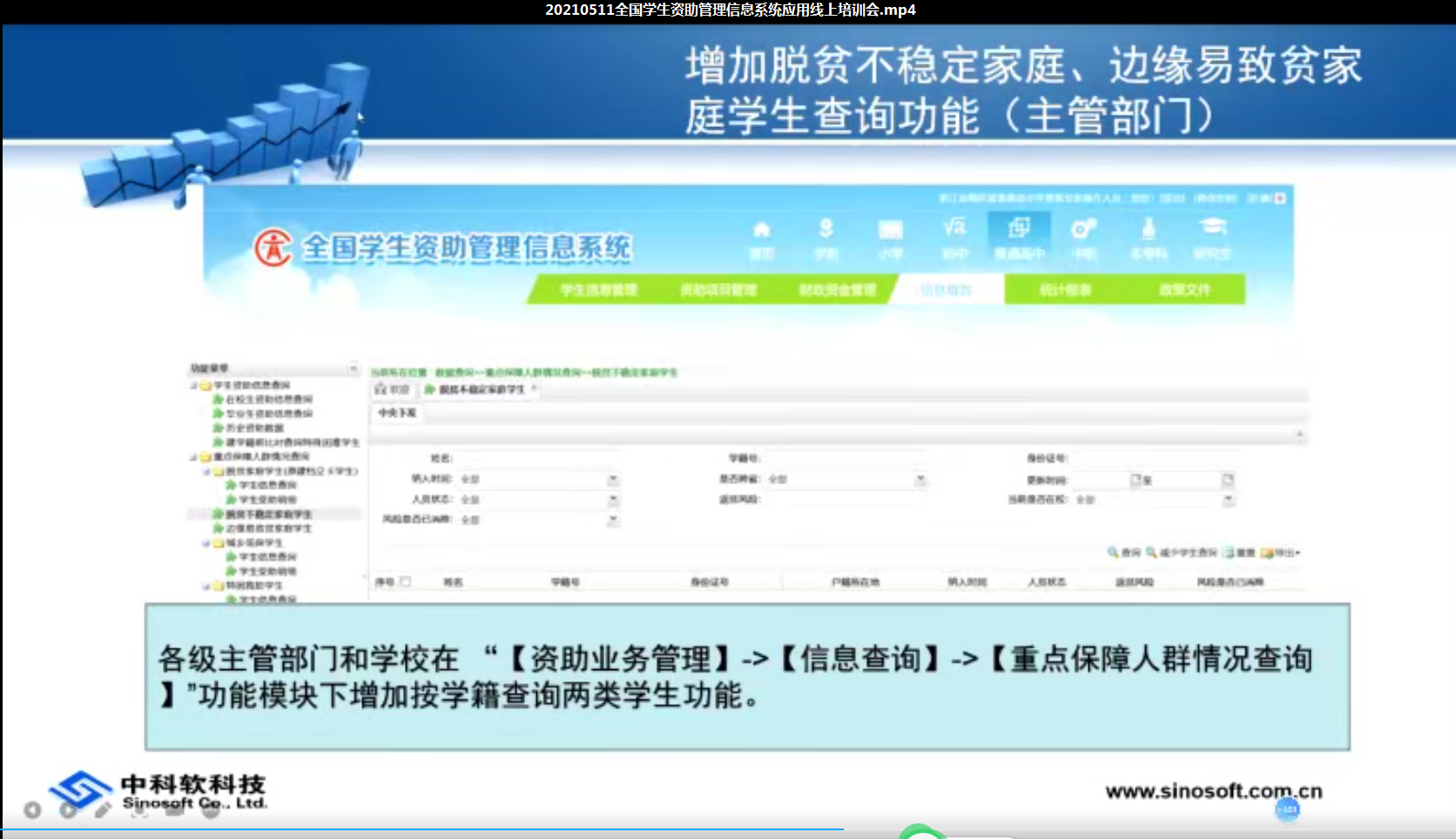Open 纳入时间 dropdown list

pyautogui.click(x=613, y=480)
